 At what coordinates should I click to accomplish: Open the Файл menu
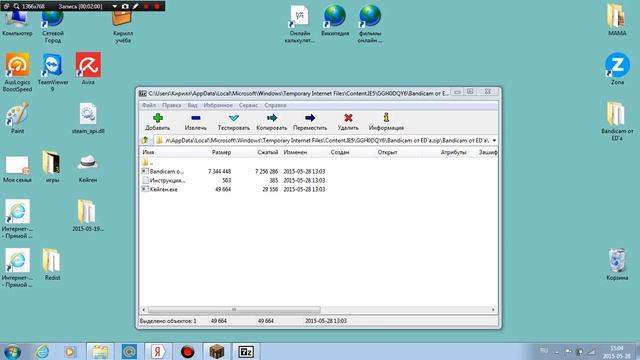click(x=149, y=105)
